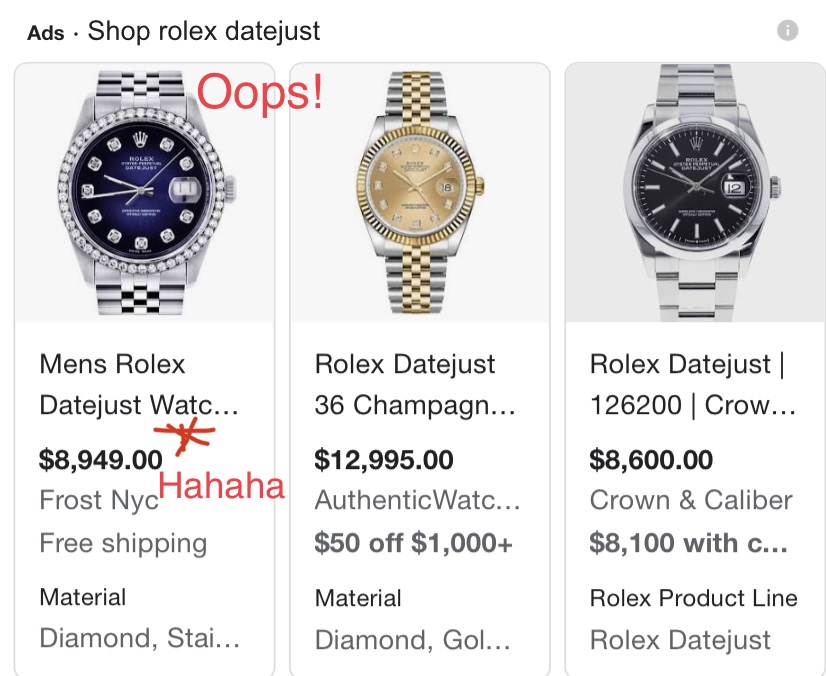
Task: Click the $50 off $1,000+ promotion
Action: 414,543
